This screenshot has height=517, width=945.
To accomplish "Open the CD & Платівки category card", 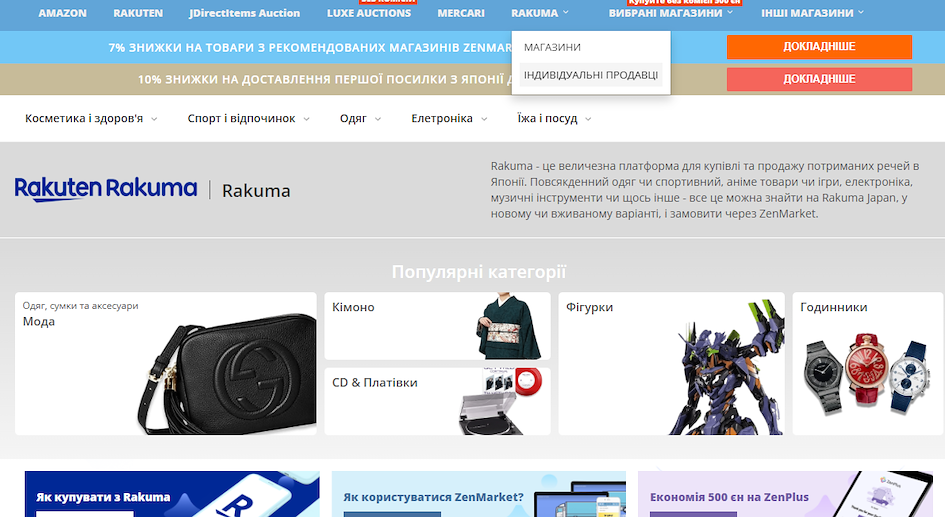I will coord(438,401).
